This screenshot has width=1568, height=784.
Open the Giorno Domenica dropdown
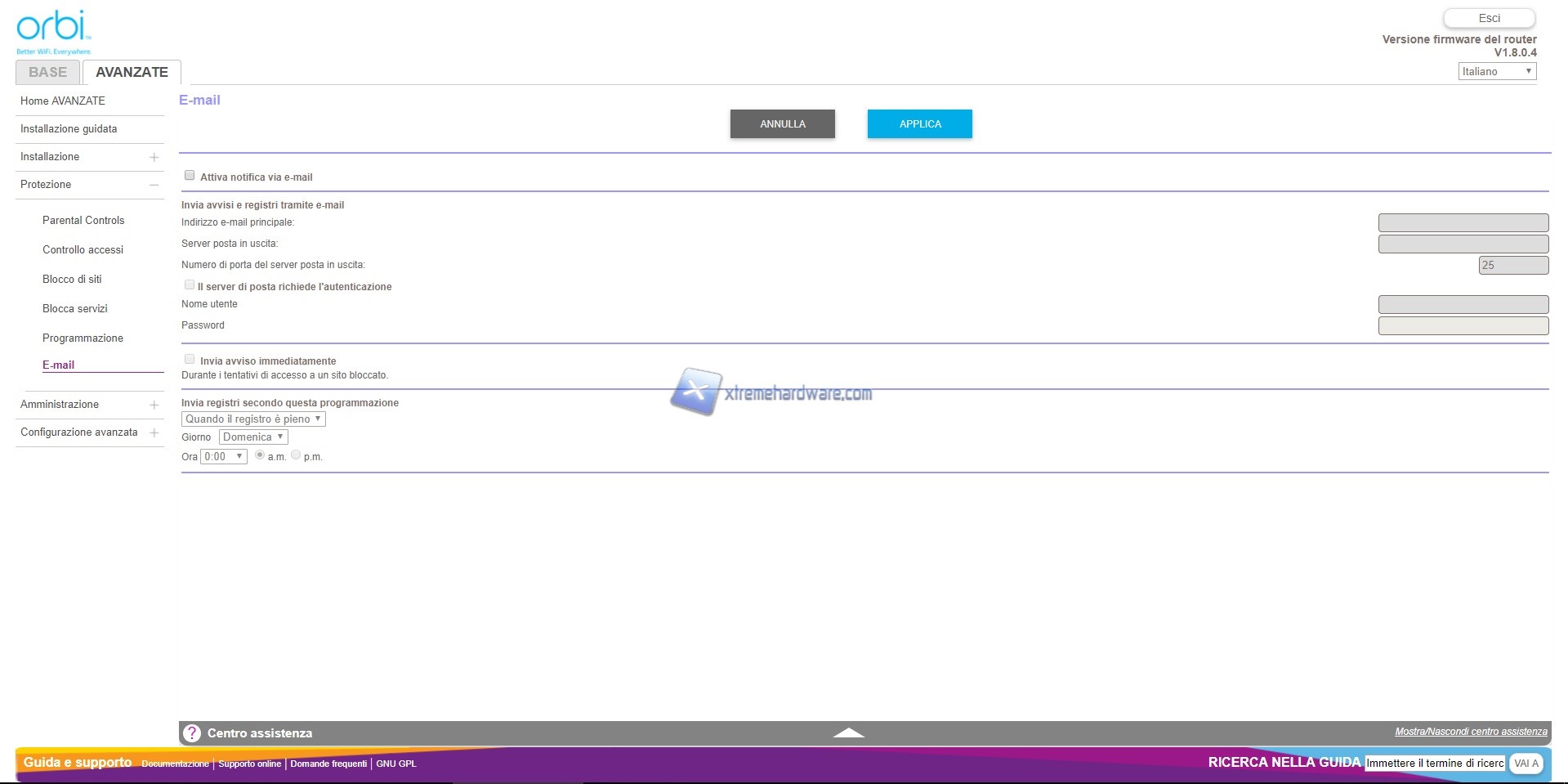[253, 437]
